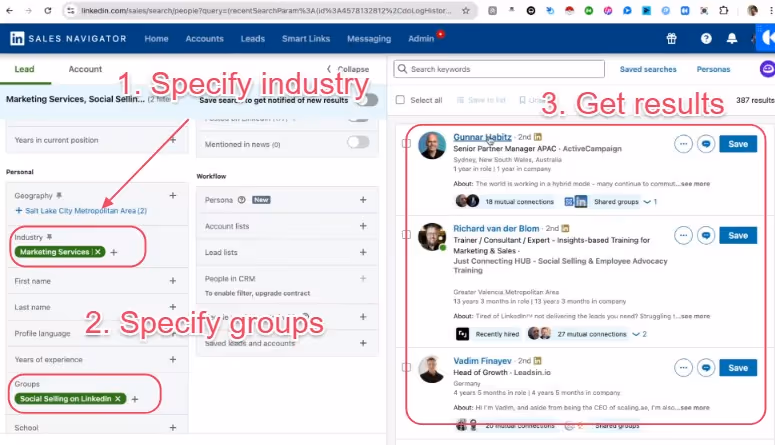Save Richard van der Blom as a lead
The image size is (775, 445).
pyautogui.click(x=738, y=235)
